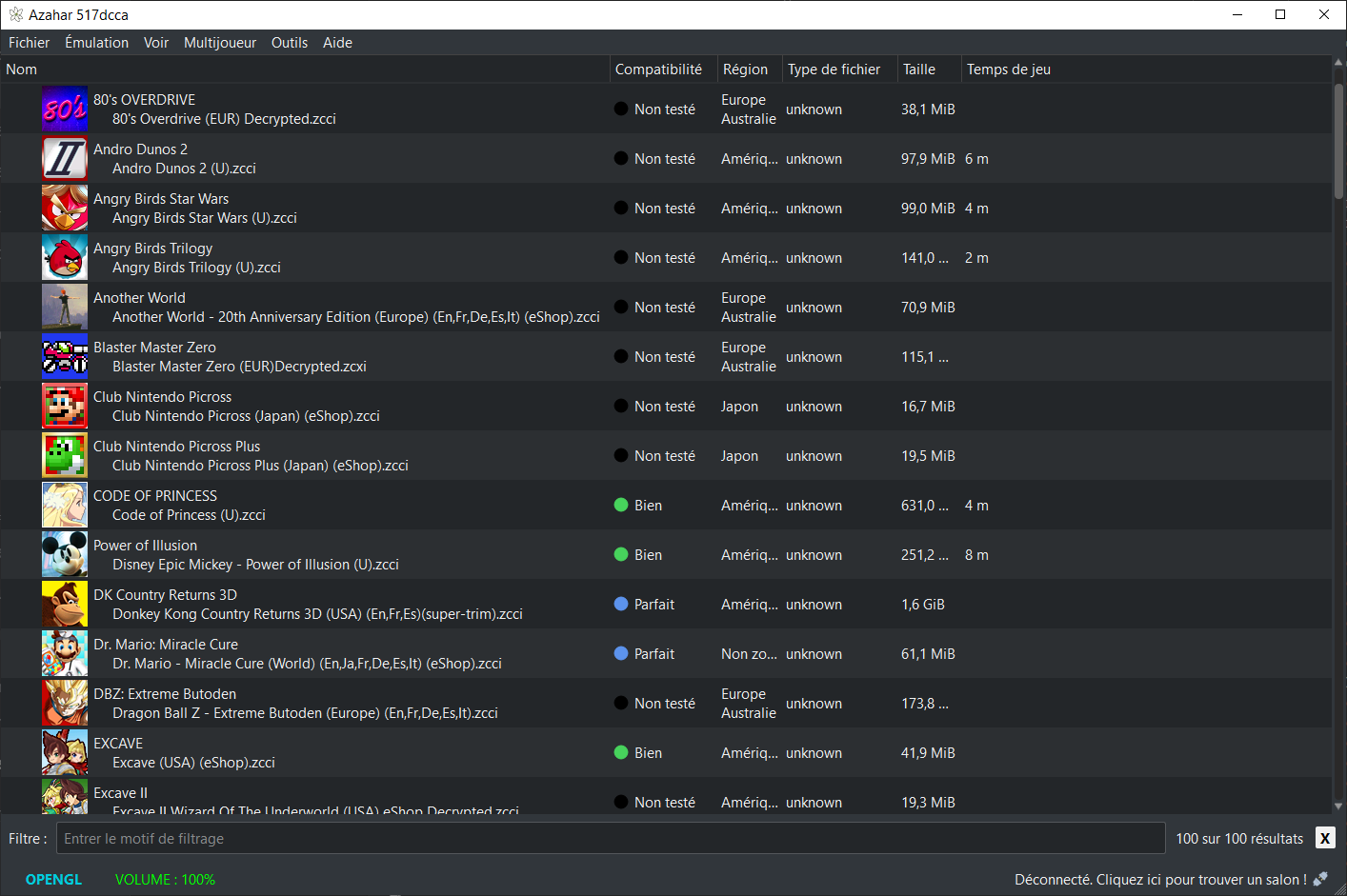This screenshot has height=896, width=1347.
Task: Click the Dr. Mario Miracle Cure icon
Action: tap(64, 653)
